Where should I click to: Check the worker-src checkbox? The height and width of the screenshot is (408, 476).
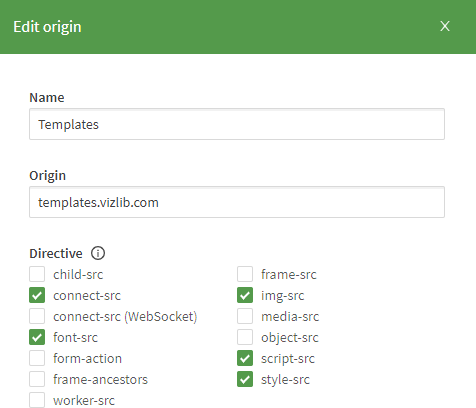[x=37, y=400]
